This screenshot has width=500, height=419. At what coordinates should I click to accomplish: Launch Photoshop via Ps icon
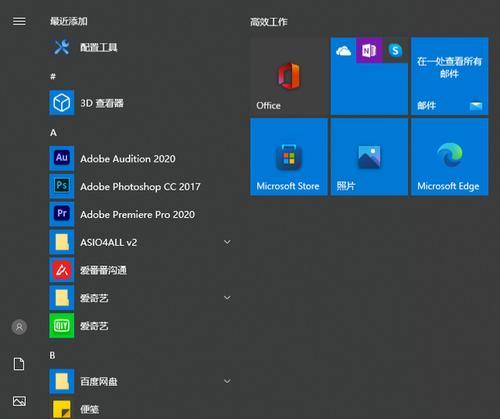62,186
